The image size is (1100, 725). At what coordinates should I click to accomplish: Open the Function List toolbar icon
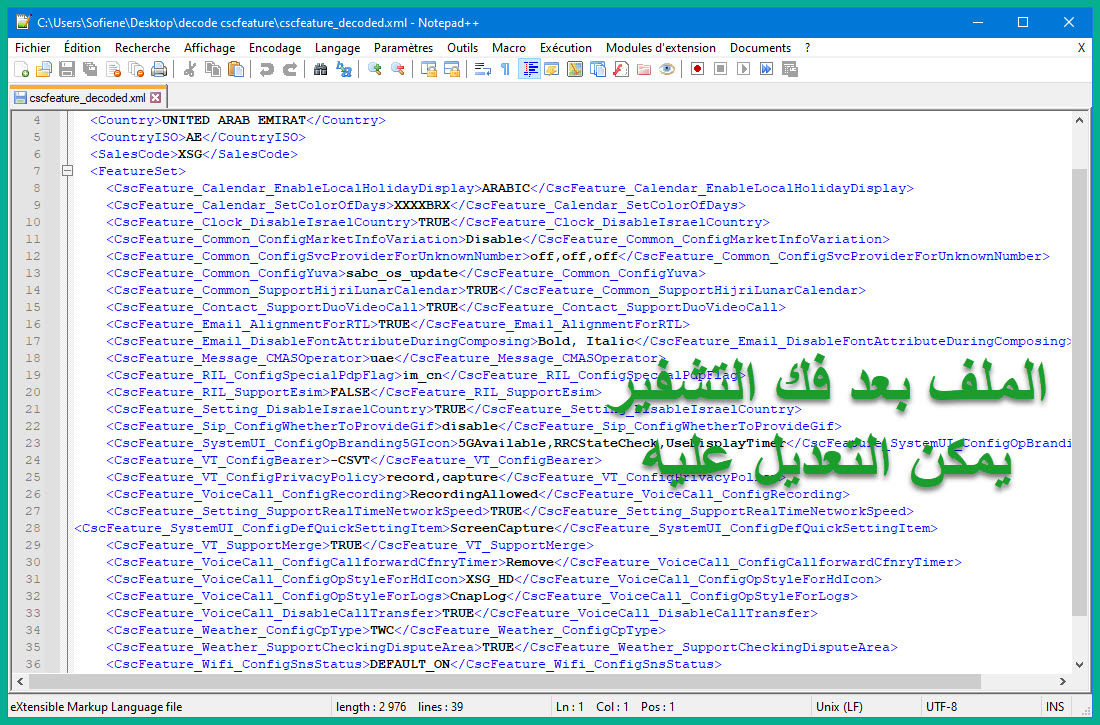click(x=621, y=69)
